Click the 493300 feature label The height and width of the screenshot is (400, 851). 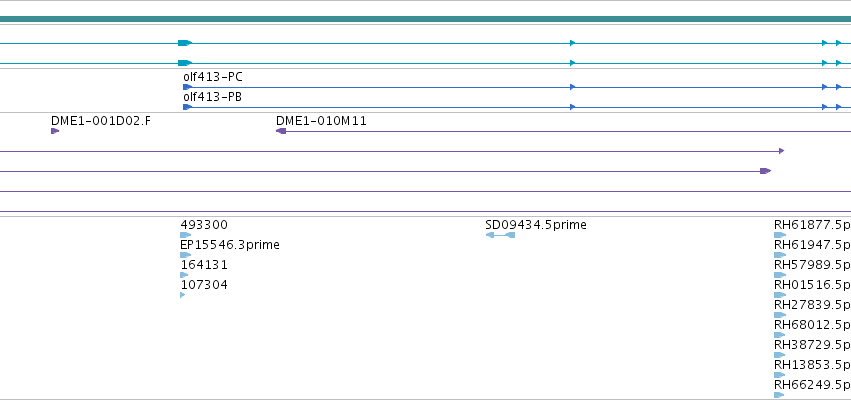(204, 225)
